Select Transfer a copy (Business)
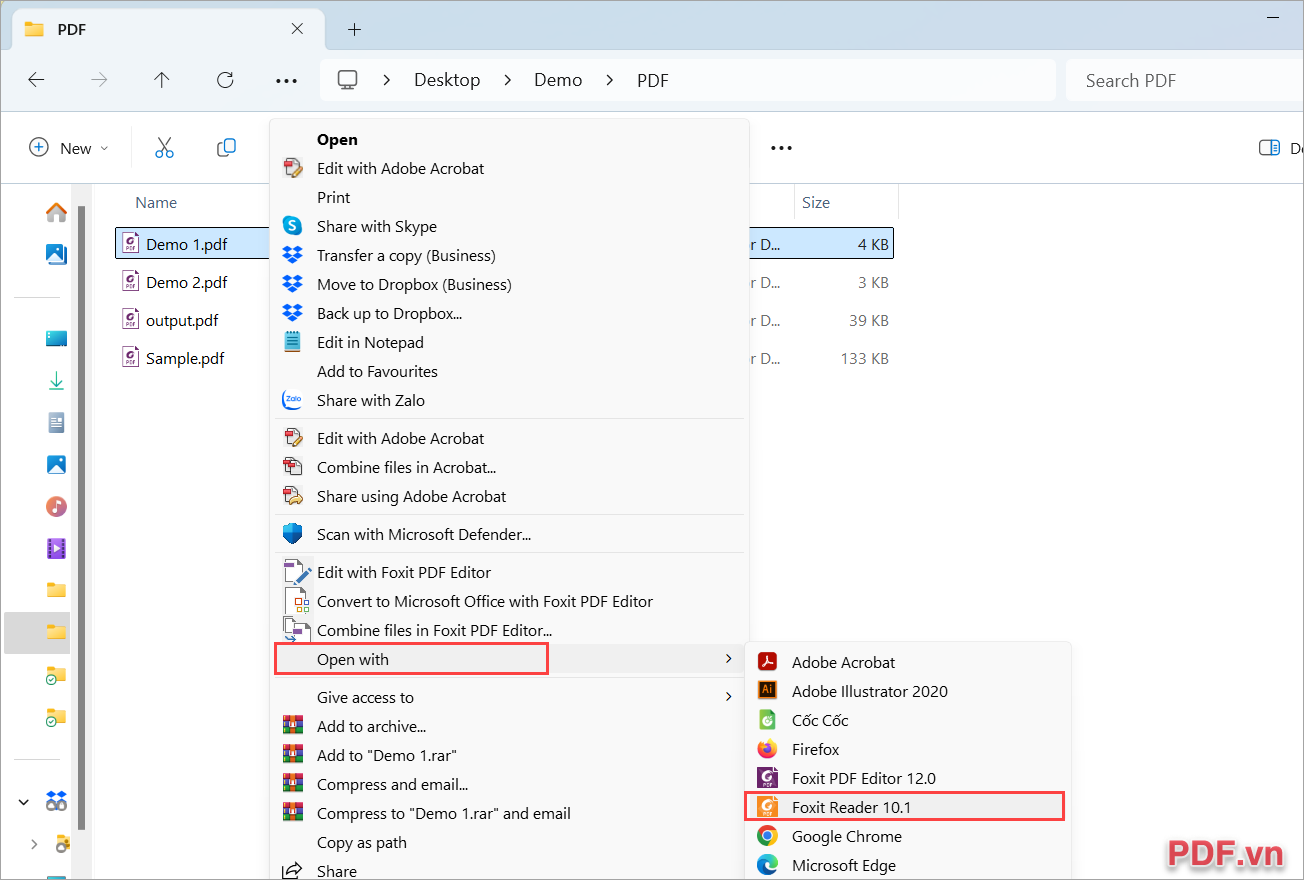The width and height of the screenshot is (1304, 880). tap(406, 255)
